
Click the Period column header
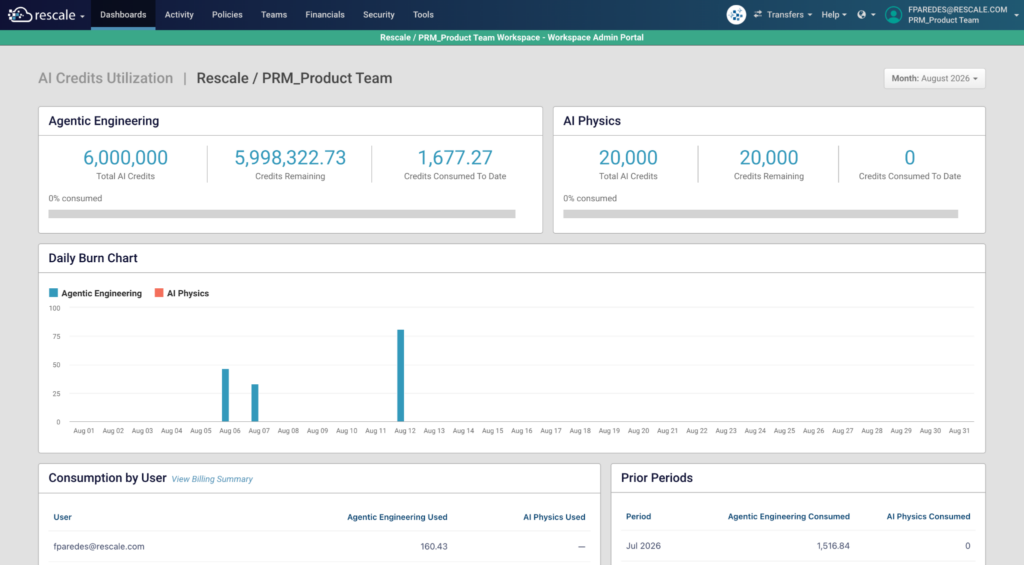tap(638, 516)
